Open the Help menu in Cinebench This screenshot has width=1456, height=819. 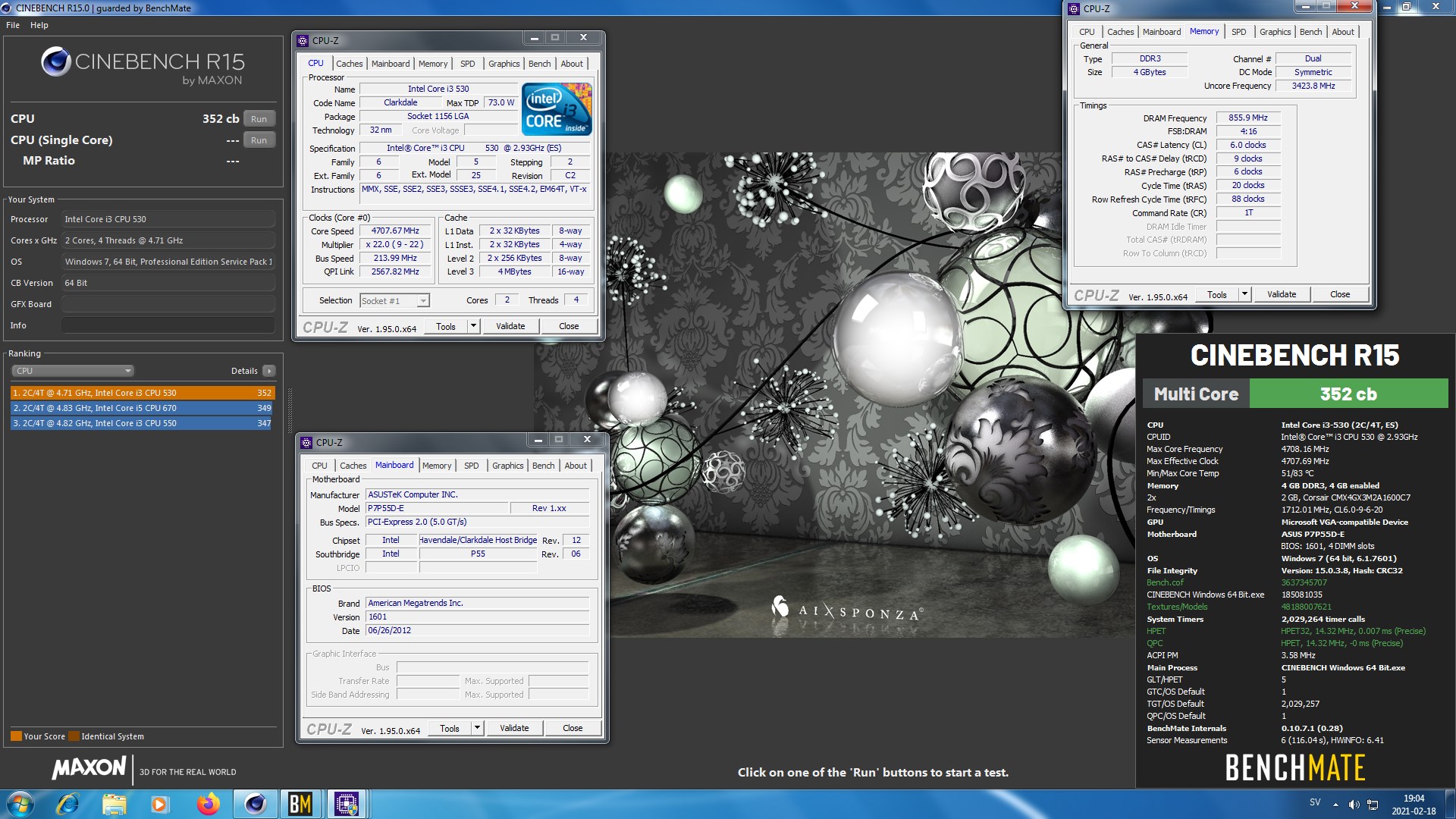(x=39, y=25)
